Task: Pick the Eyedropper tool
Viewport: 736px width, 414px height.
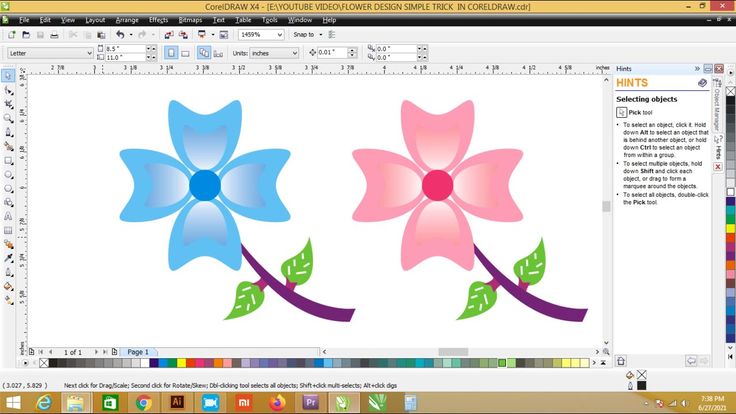Action: coord(8,257)
